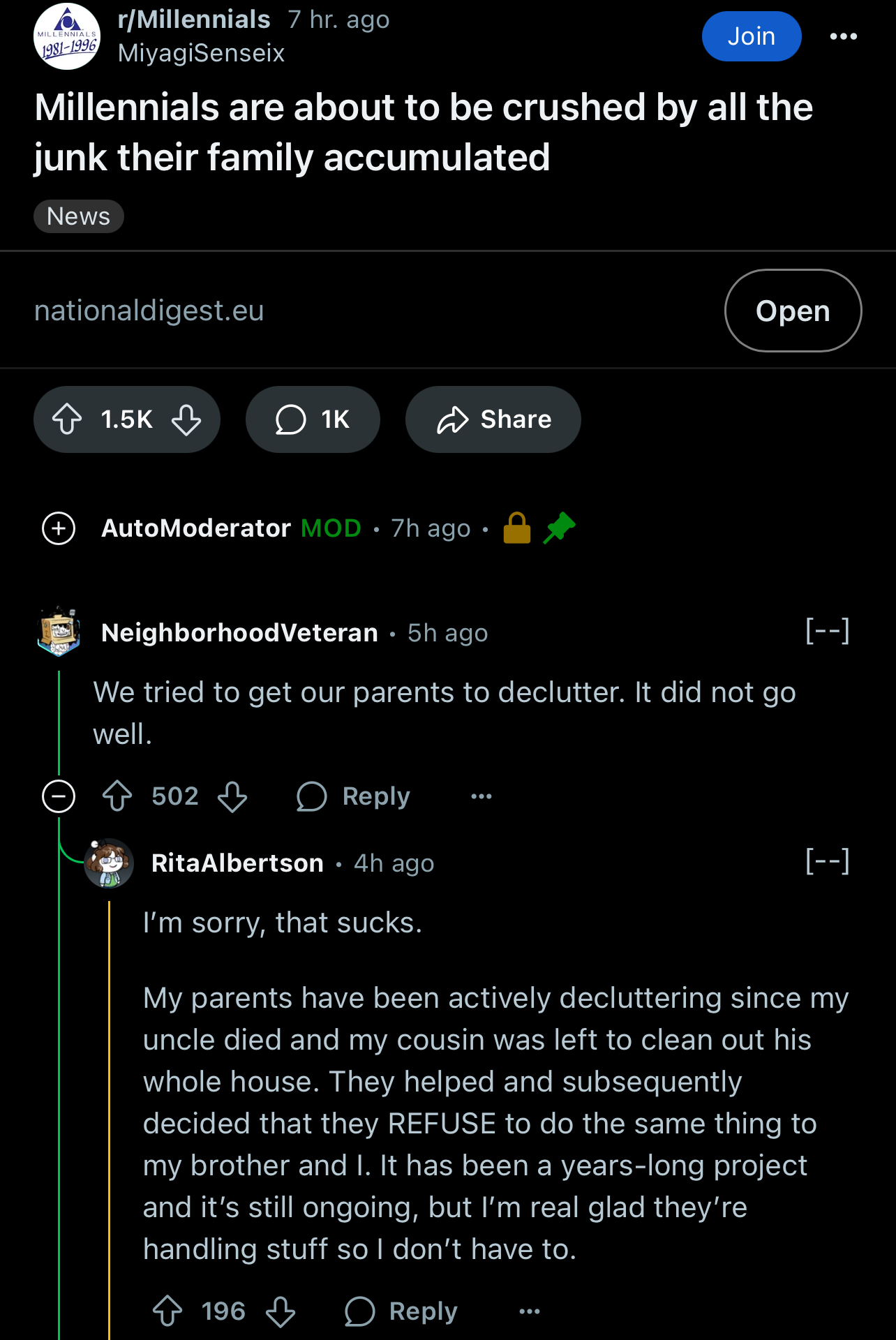This screenshot has height=1340, width=896.
Task: Expand the collapsed AutoModerator comment
Action: pos(59,528)
